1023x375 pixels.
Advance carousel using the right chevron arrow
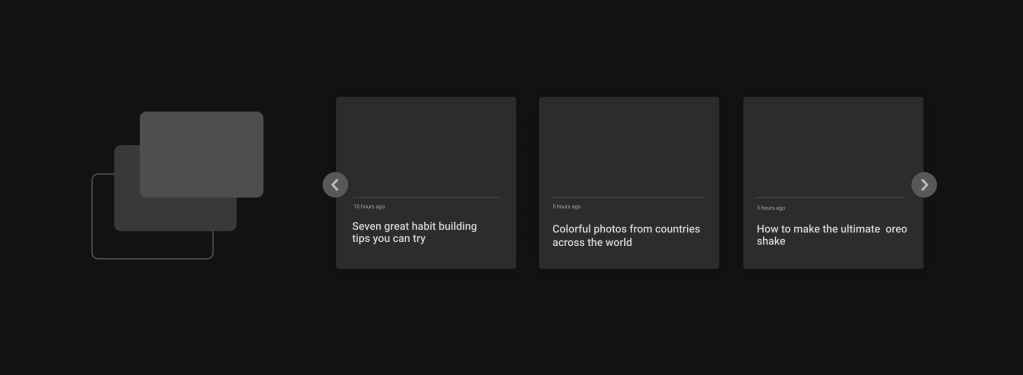[924, 185]
